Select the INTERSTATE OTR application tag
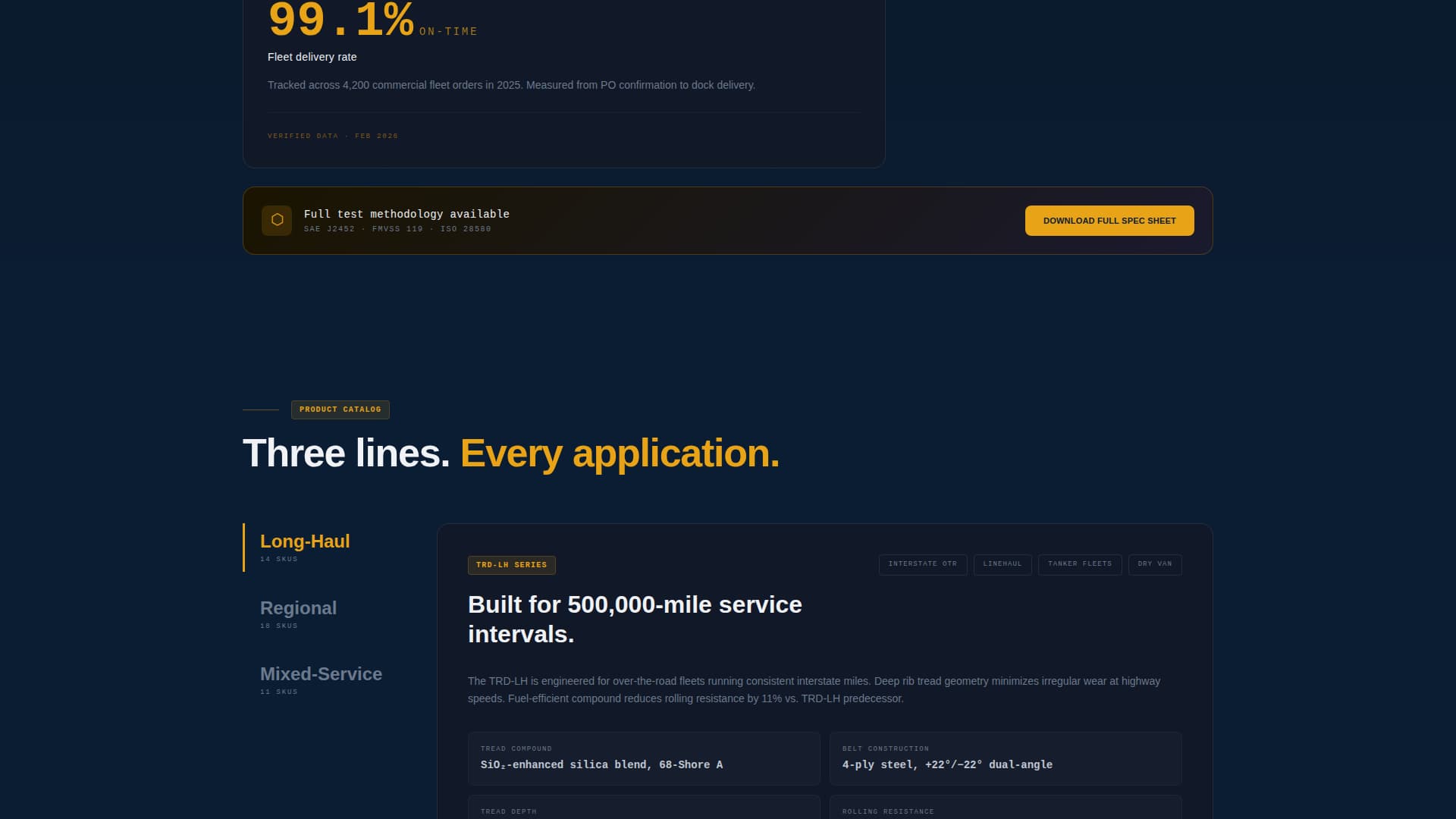This screenshot has height=819, width=1456. [x=922, y=564]
